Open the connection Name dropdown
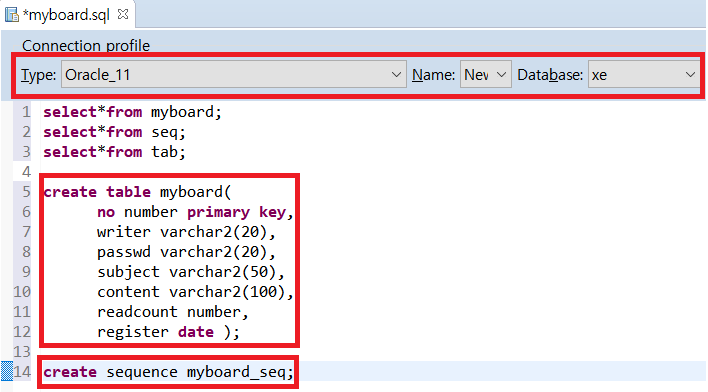 pyautogui.click(x=485, y=75)
